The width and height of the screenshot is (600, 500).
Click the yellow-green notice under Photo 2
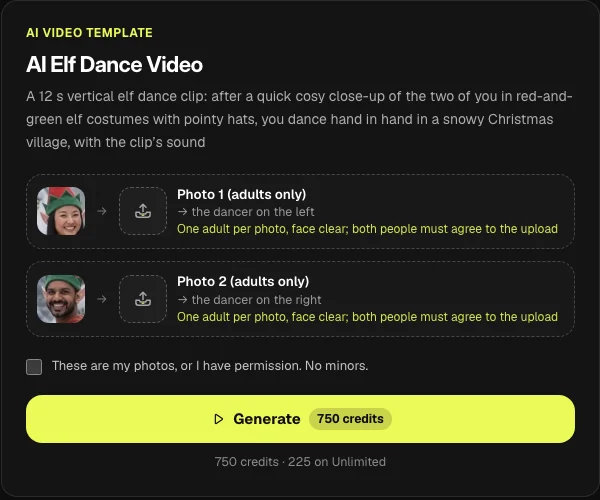click(367, 317)
